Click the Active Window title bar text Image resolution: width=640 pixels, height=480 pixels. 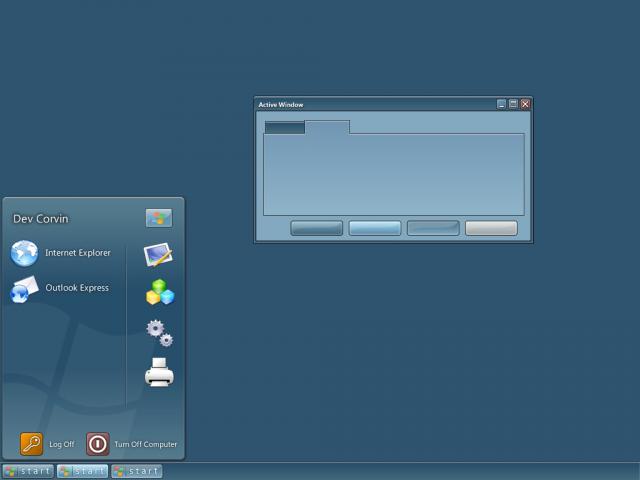tap(281, 105)
